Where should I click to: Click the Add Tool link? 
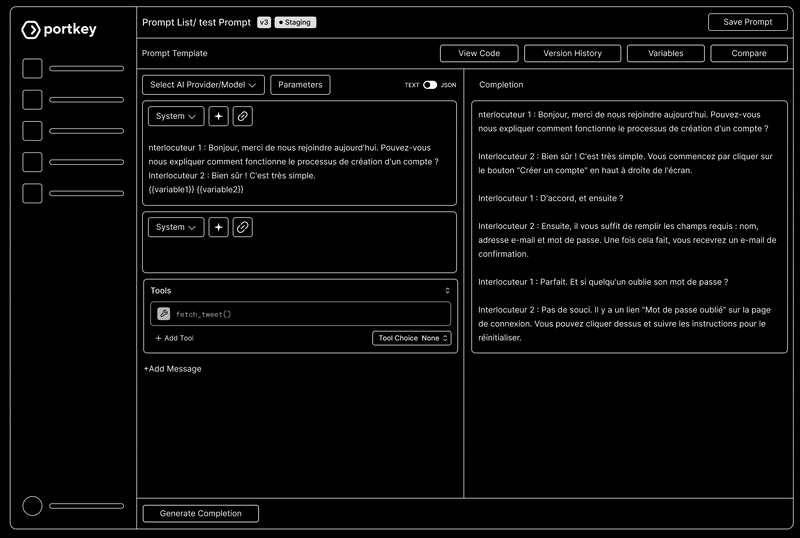(174, 338)
